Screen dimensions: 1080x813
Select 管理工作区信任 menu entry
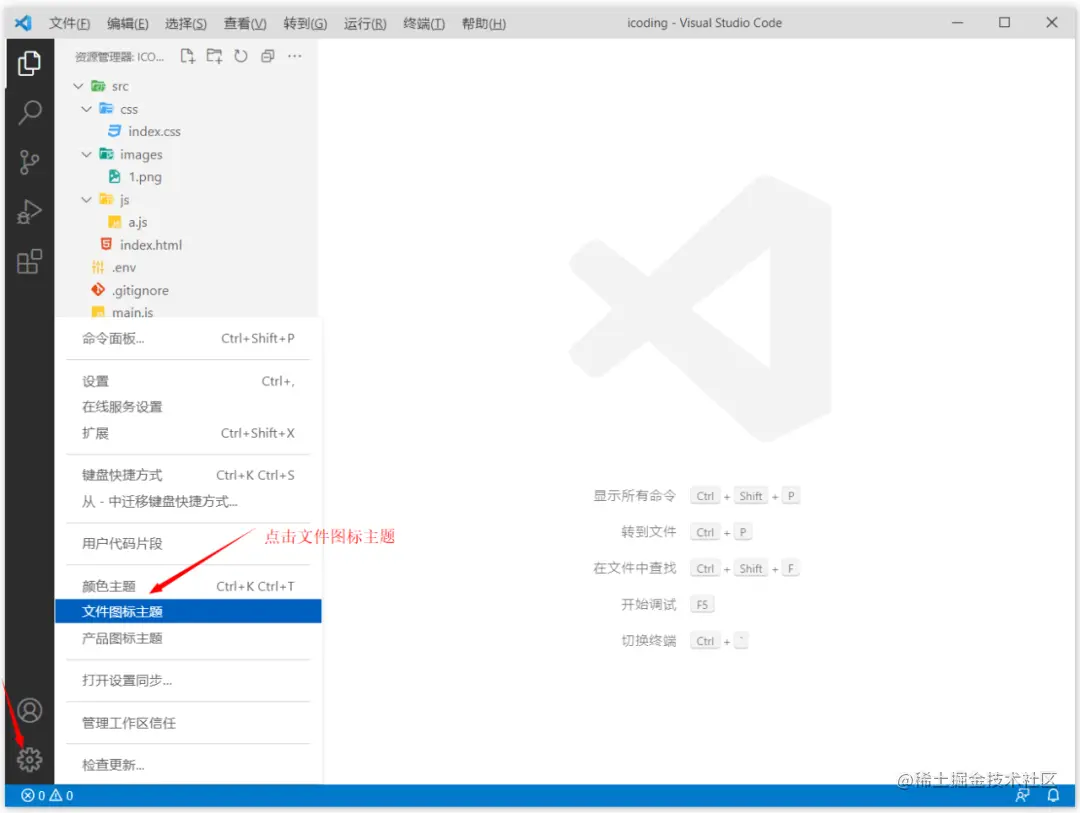coord(188,723)
